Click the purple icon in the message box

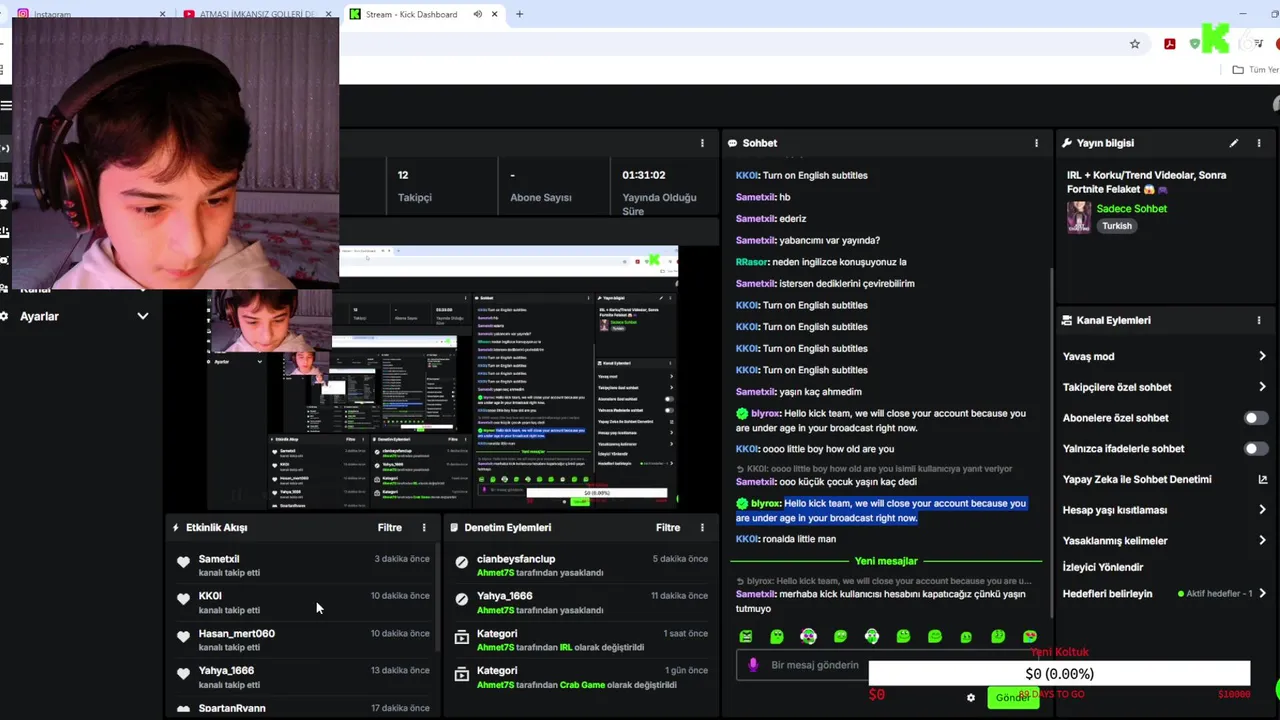(x=753, y=665)
